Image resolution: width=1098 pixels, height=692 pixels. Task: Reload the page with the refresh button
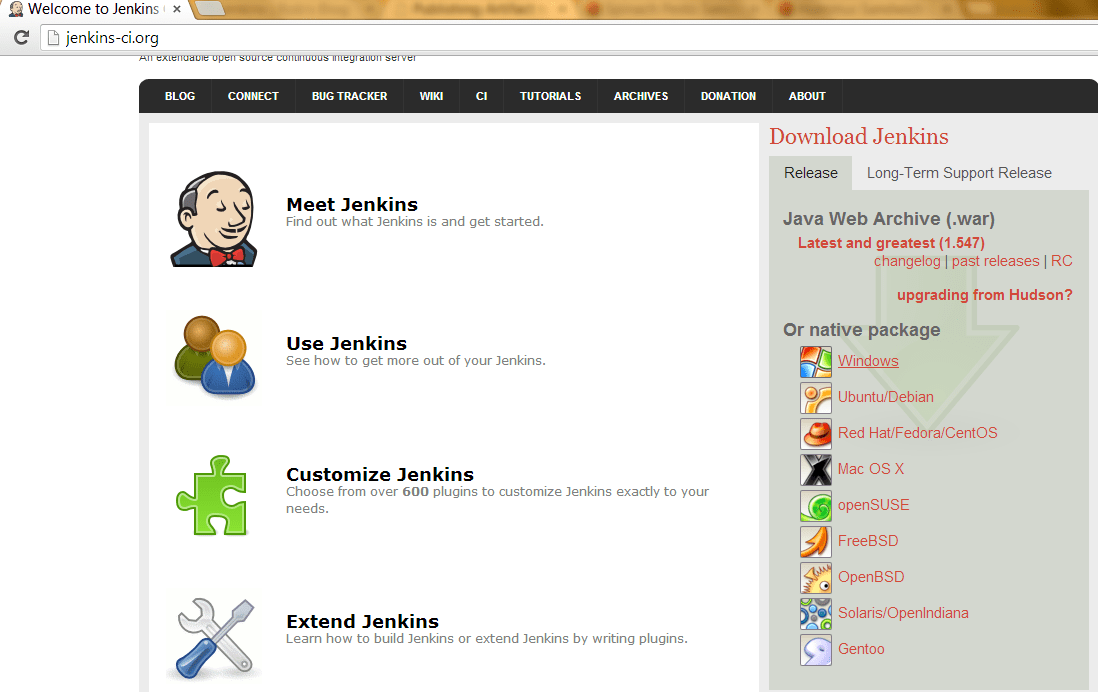pyautogui.click(x=21, y=38)
